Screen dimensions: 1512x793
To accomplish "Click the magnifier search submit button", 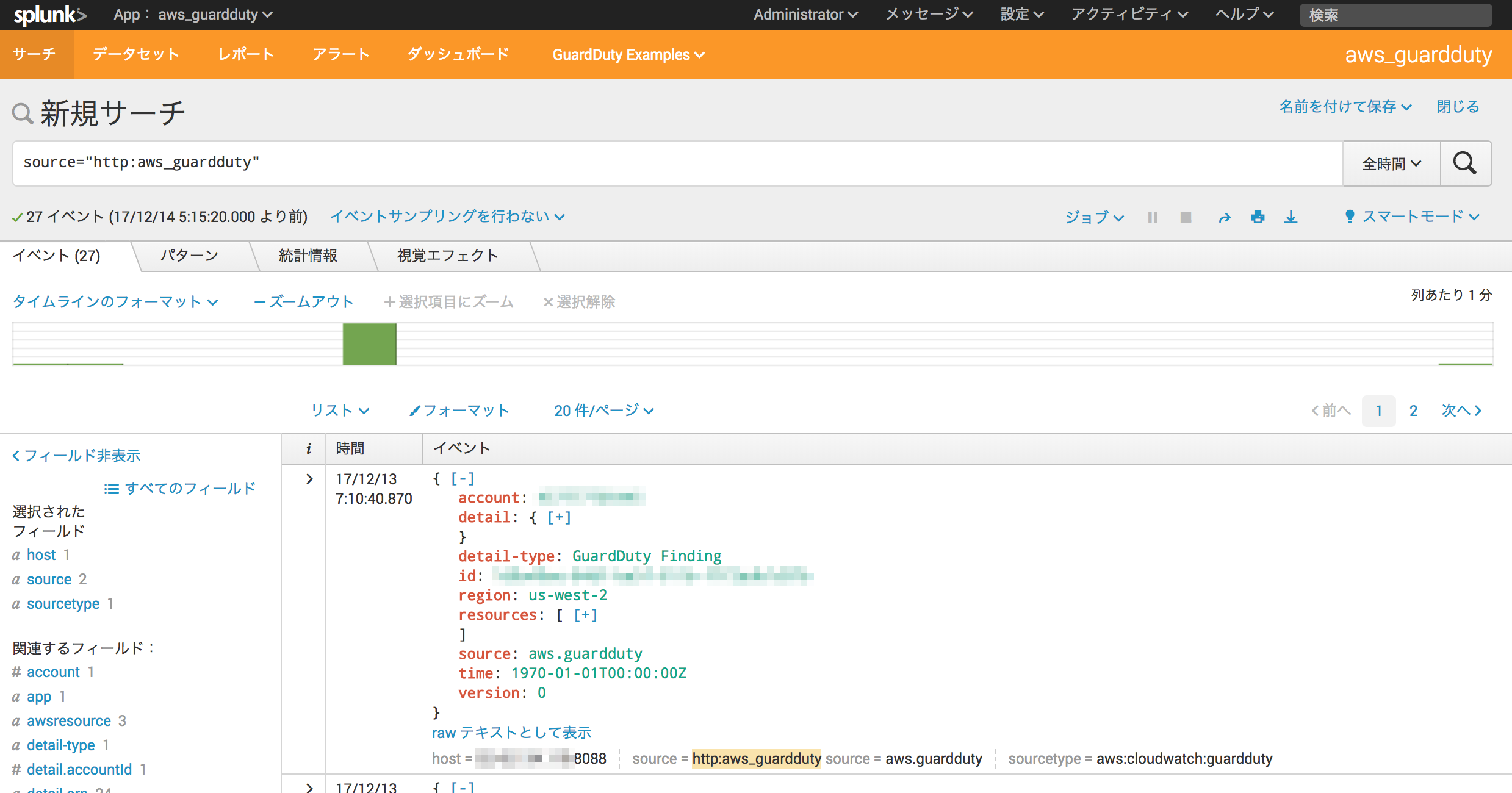I will pos(1465,163).
